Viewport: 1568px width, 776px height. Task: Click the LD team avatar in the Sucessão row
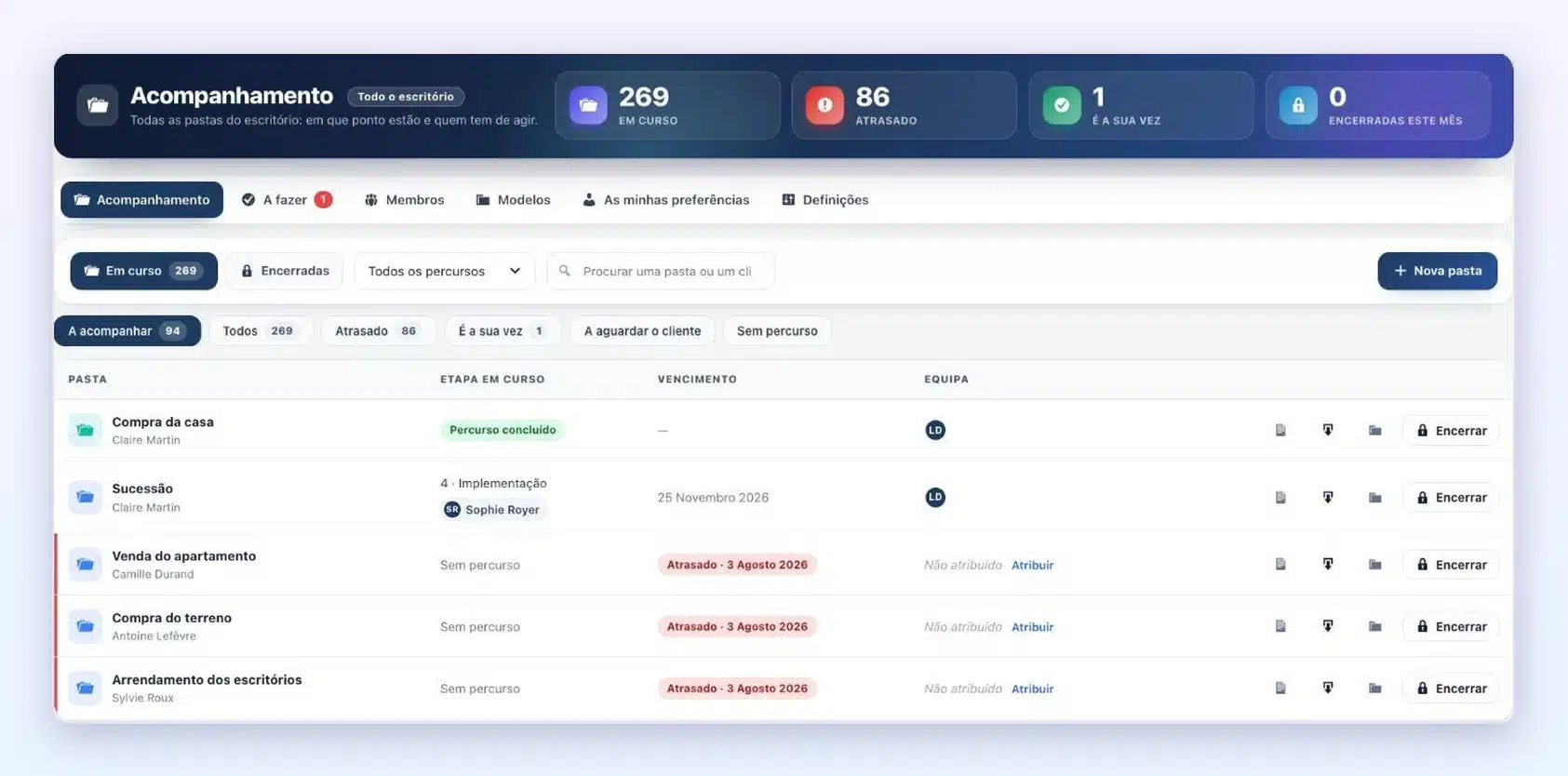(x=935, y=497)
